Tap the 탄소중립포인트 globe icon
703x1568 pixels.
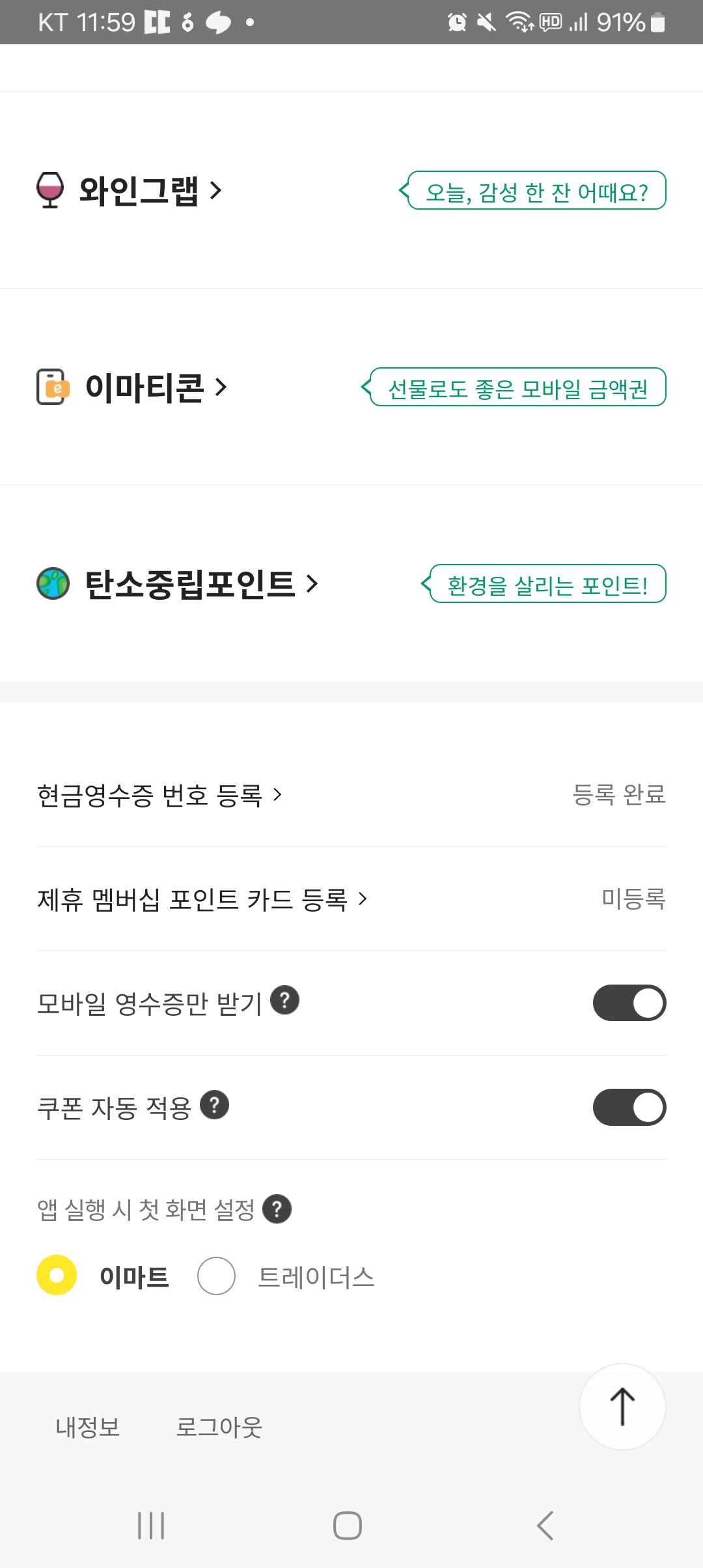point(53,583)
